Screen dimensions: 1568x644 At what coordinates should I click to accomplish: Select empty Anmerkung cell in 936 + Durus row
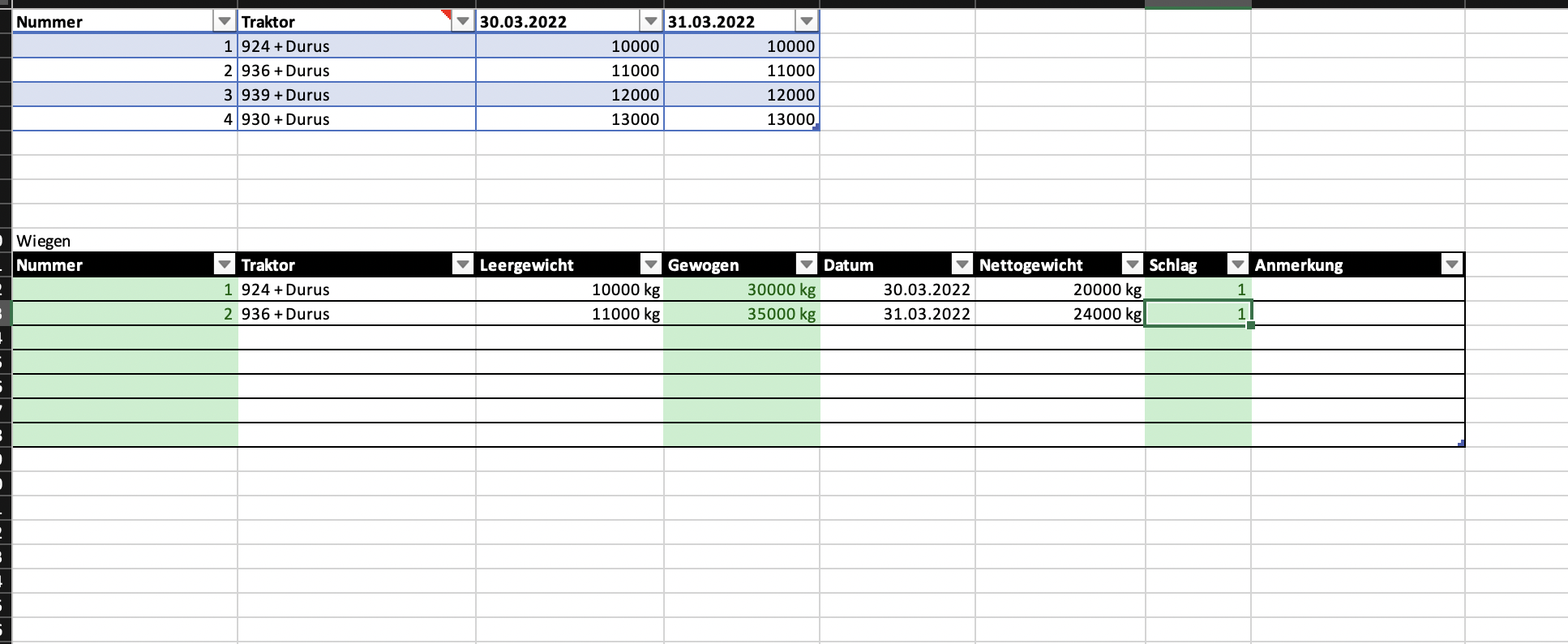click(1358, 314)
